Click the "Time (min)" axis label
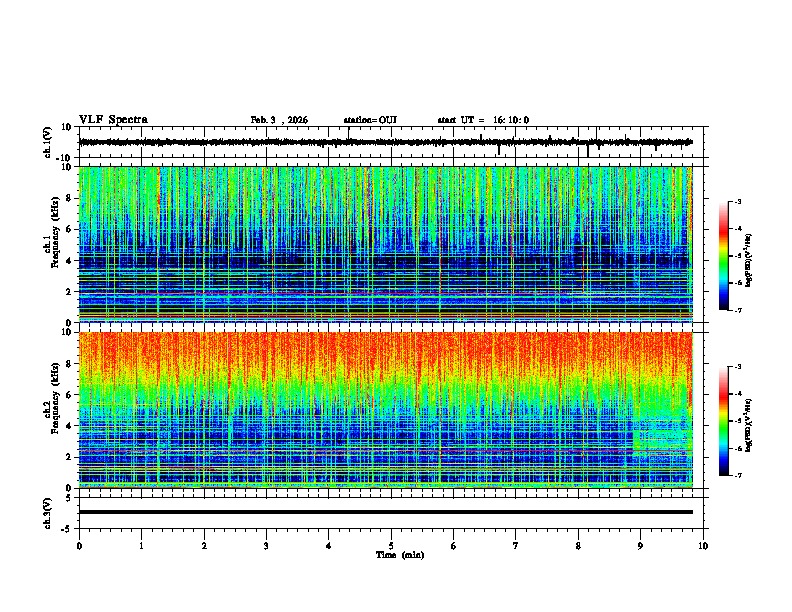The image size is (792, 612). [x=400, y=555]
